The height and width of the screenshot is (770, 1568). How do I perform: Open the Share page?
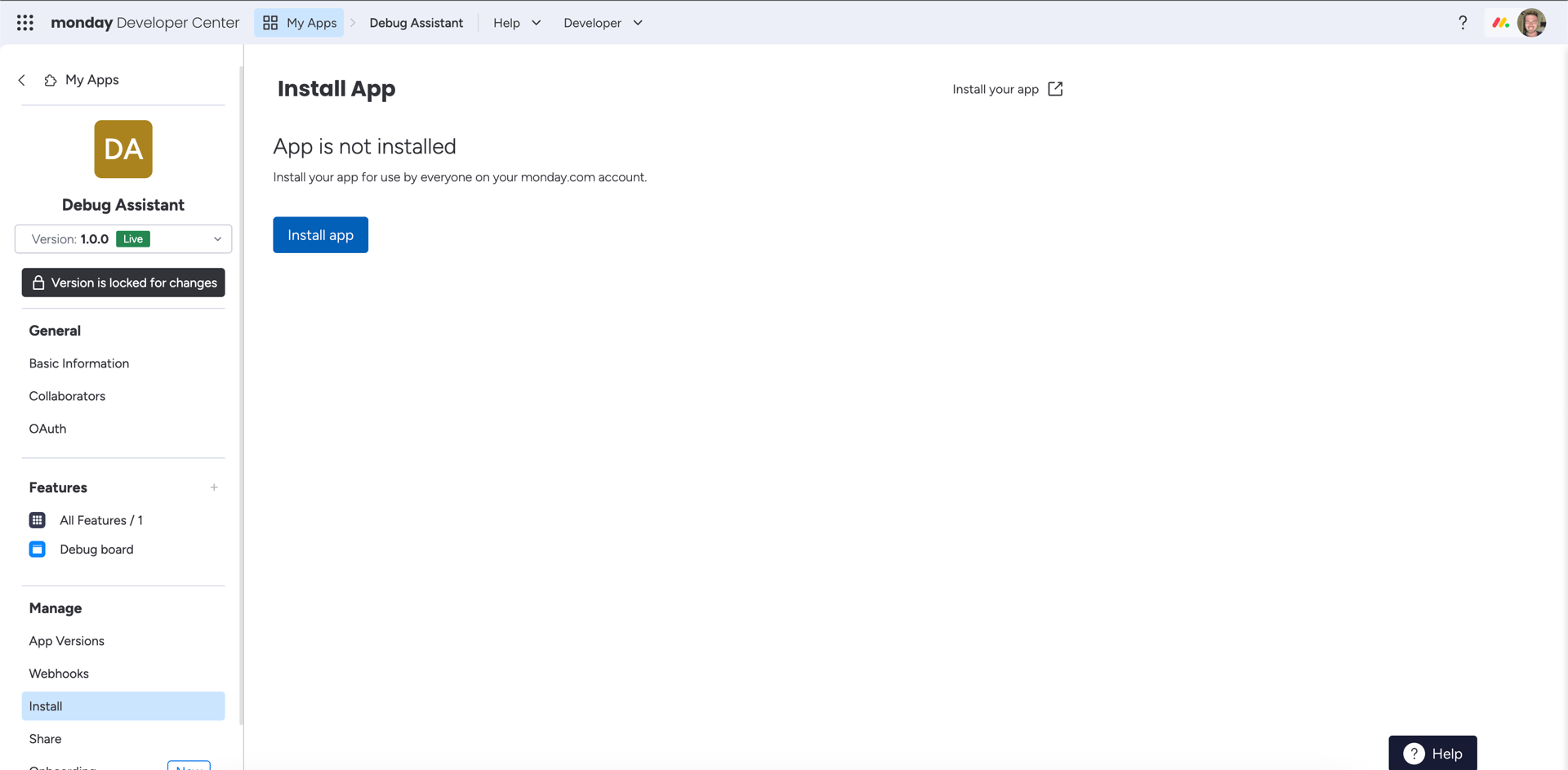pos(45,739)
